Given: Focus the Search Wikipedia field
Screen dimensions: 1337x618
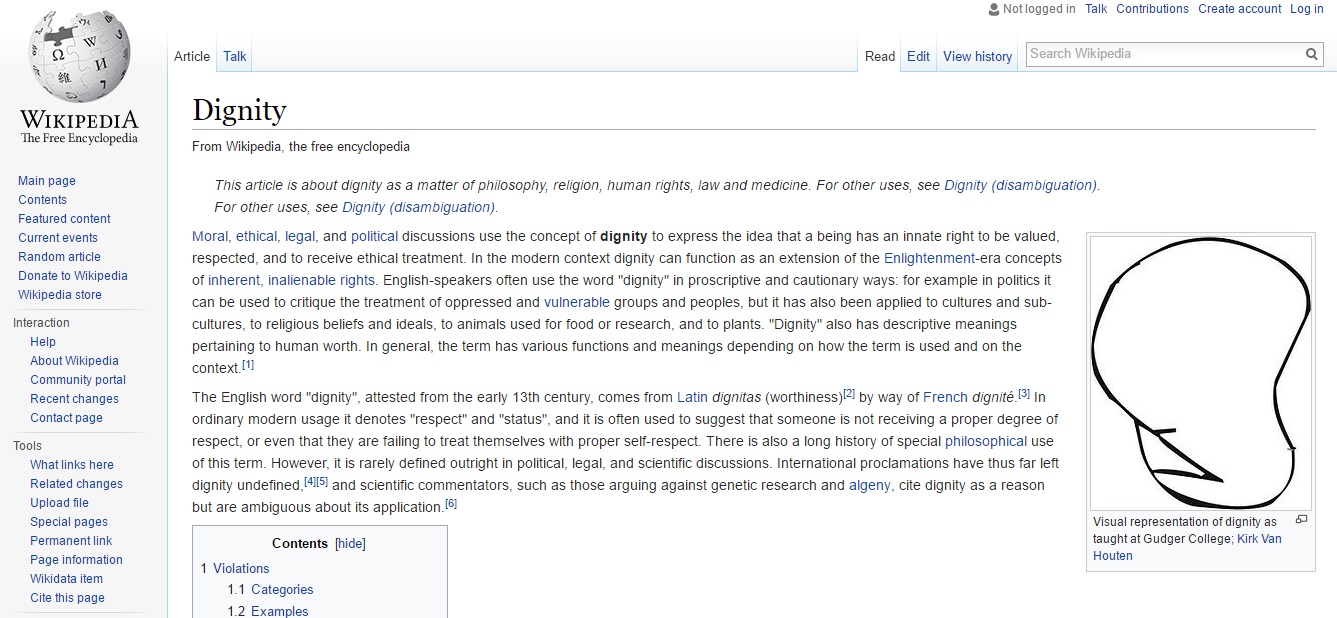Looking at the screenshot, I should pos(1165,54).
